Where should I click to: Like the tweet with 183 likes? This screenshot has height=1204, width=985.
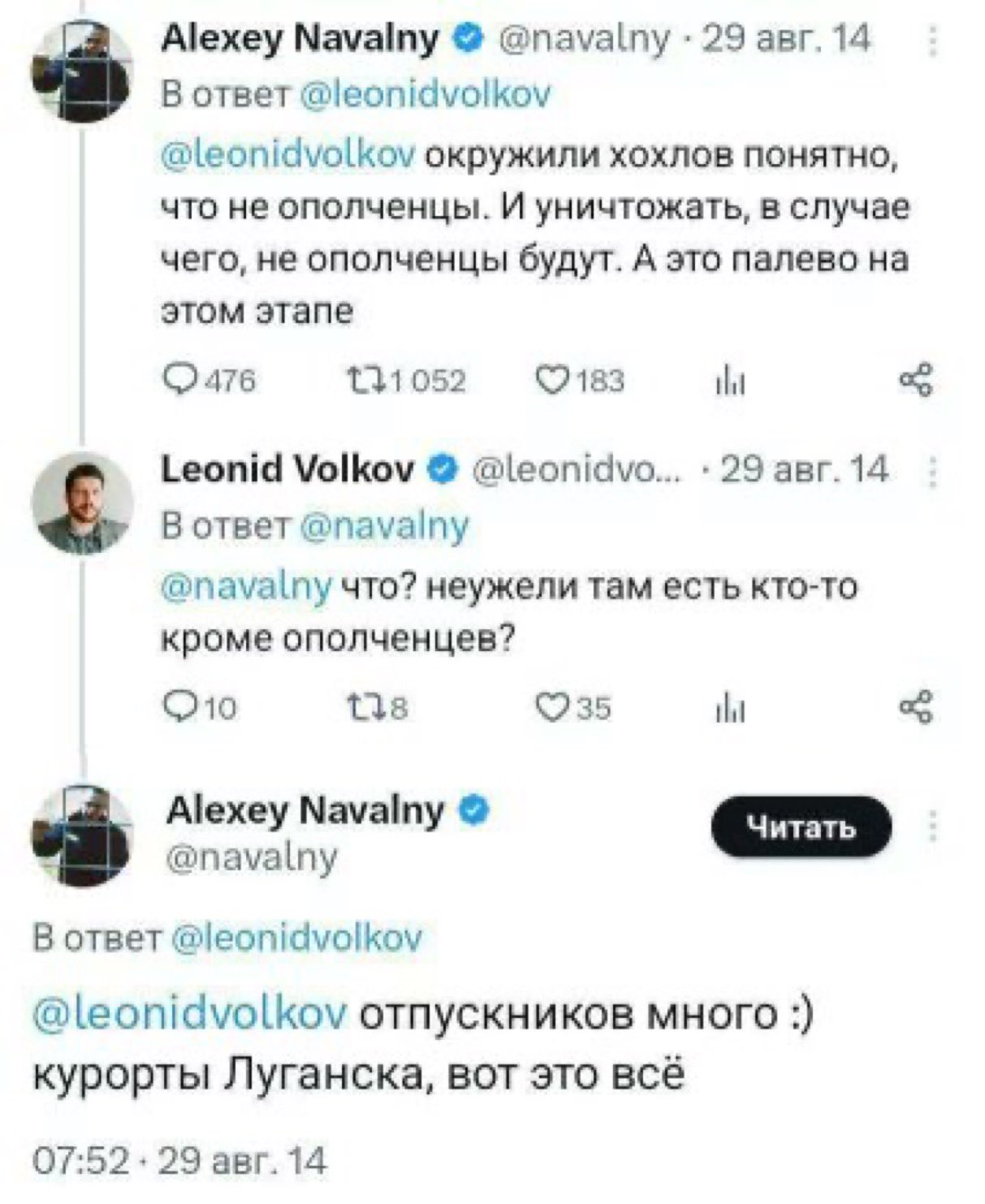tap(553, 380)
